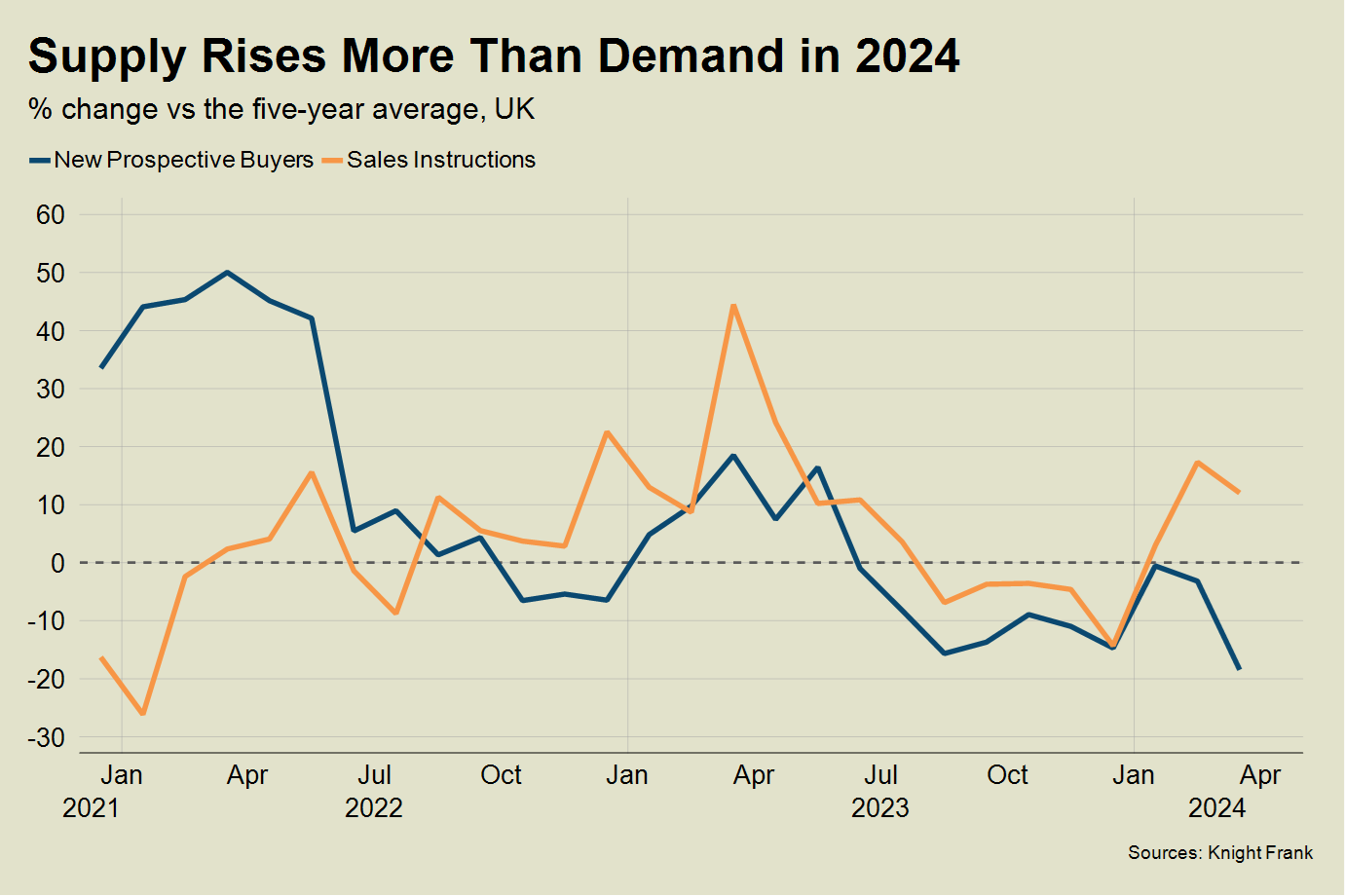Viewport: 1345px width, 896px height.
Task: Click the -30 value on the y-axis
Action: pos(47,738)
